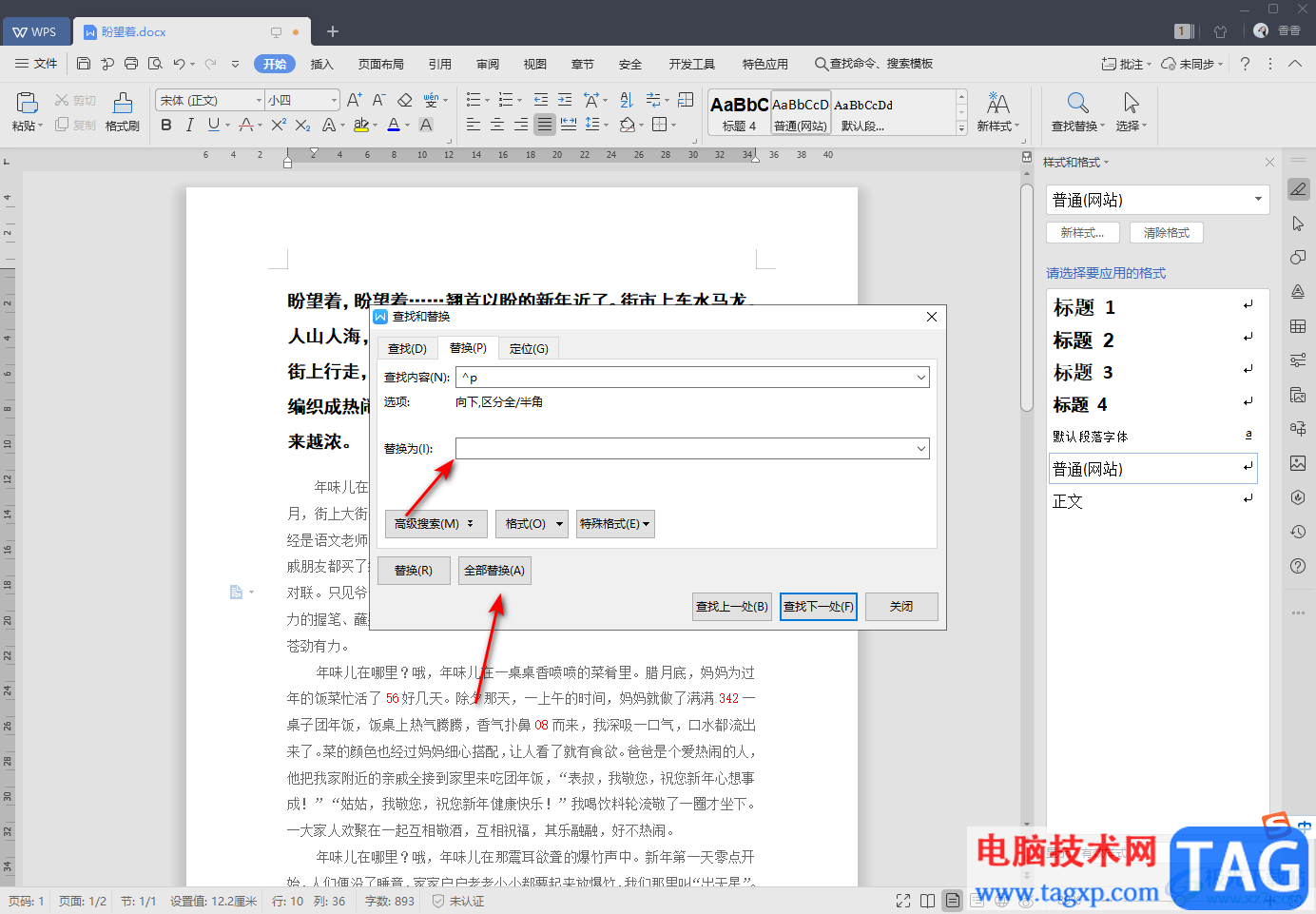The image size is (1316, 914).
Task: Switch to the 查找(D) tab
Action: [407, 348]
